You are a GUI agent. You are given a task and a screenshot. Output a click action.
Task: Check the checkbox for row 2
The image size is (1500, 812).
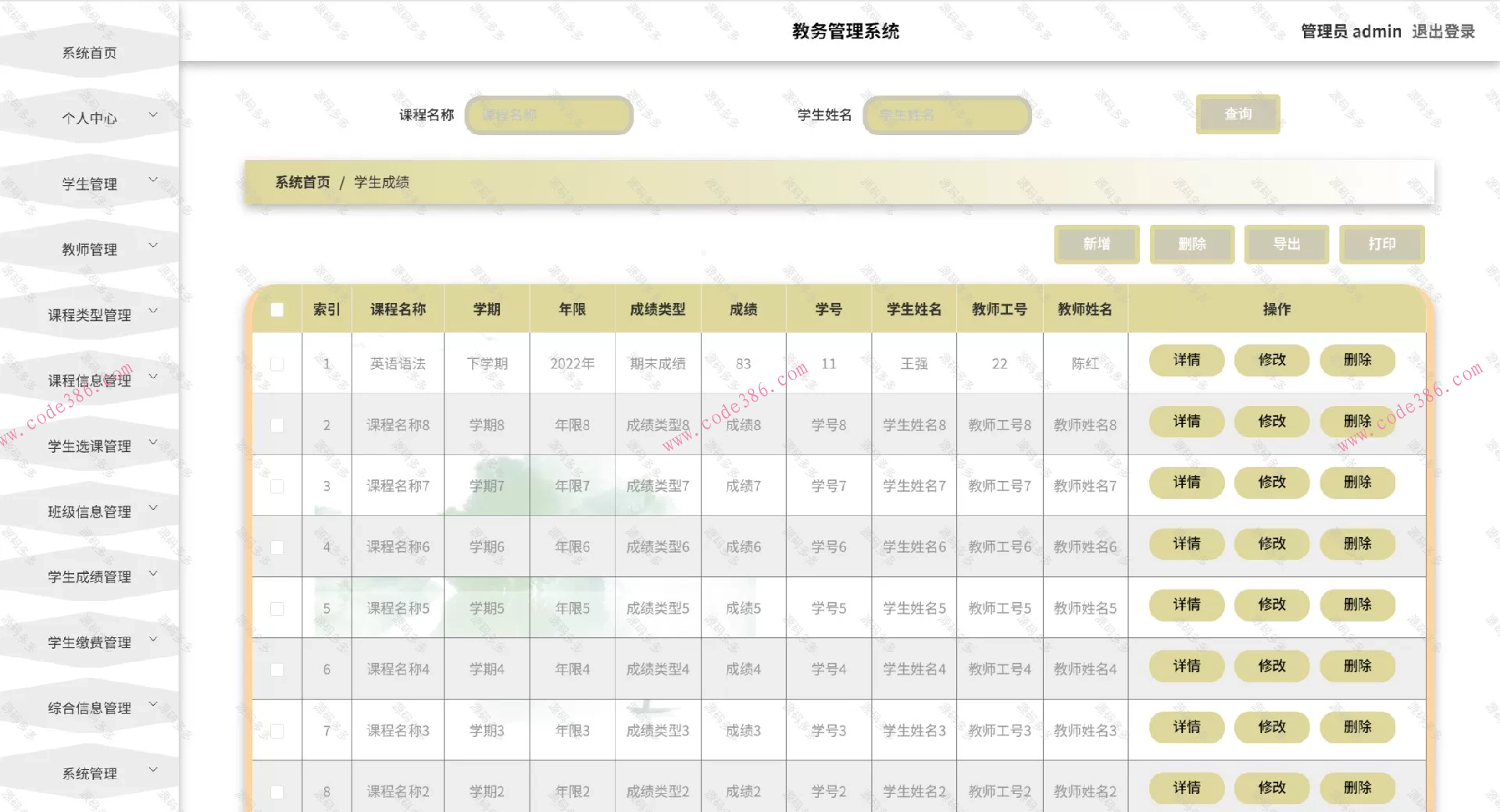(x=277, y=425)
